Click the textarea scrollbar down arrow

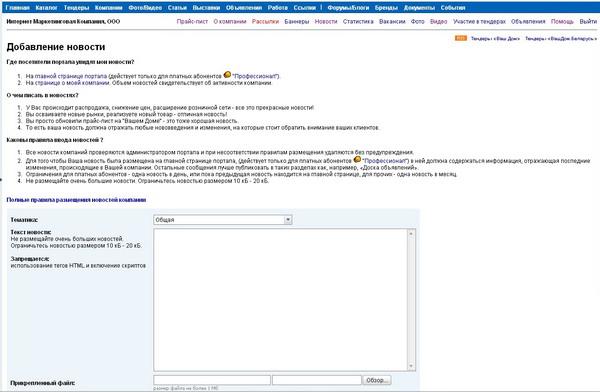(x=411, y=366)
